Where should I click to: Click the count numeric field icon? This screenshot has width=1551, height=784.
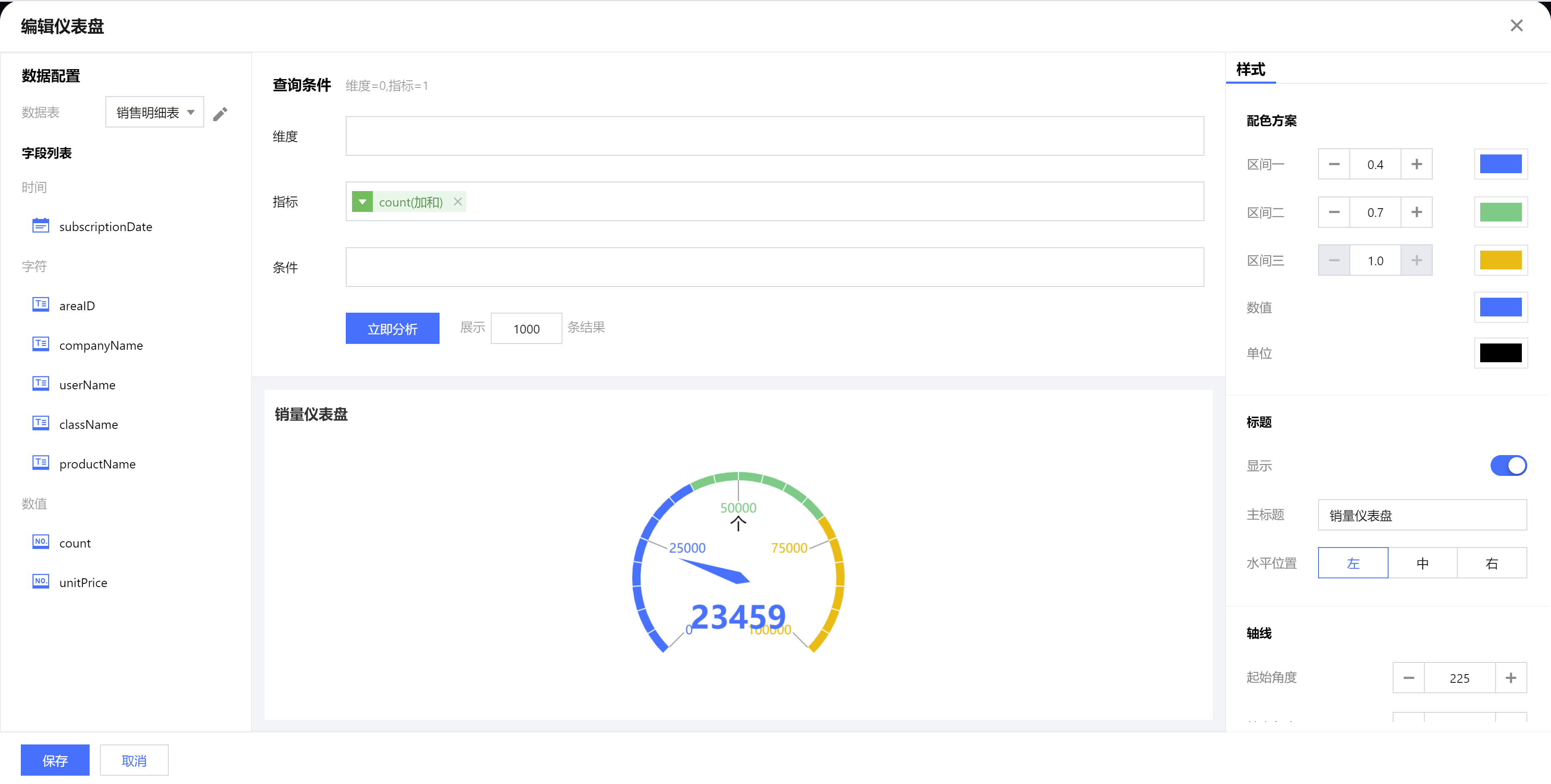pos(40,542)
